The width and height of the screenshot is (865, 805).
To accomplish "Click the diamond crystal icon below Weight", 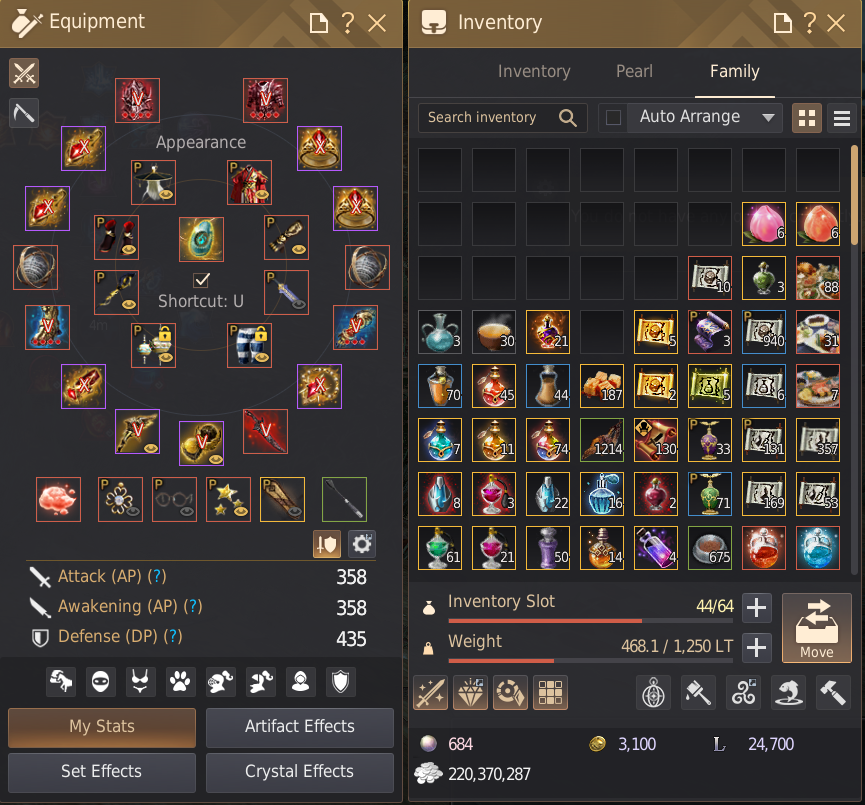I will (470, 693).
